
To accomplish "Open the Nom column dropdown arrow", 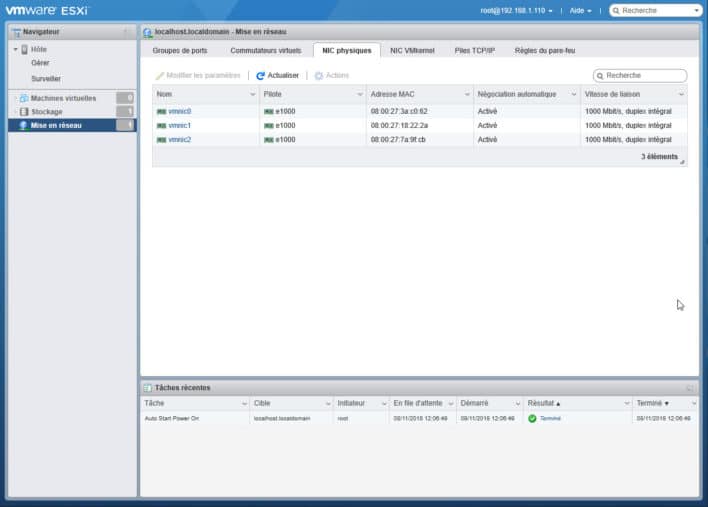I will 251,94.
